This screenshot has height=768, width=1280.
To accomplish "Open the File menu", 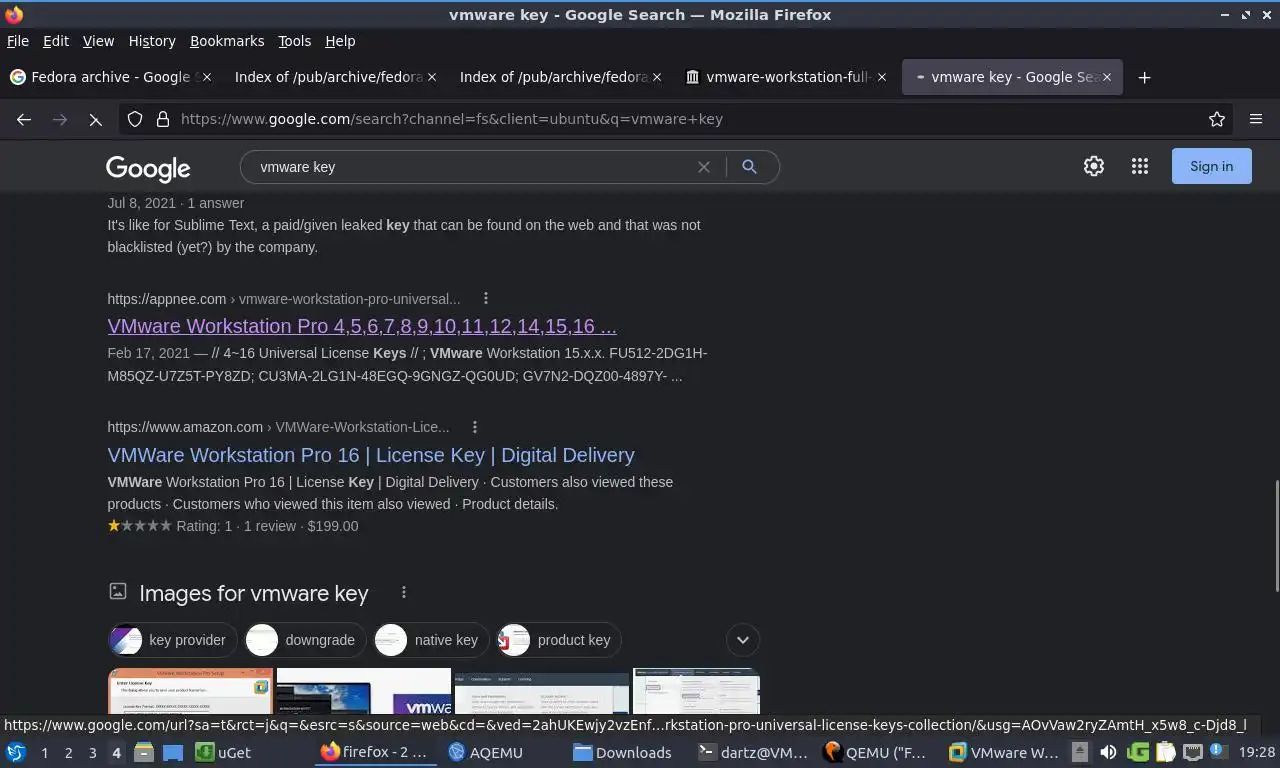I will pos(18,41).
